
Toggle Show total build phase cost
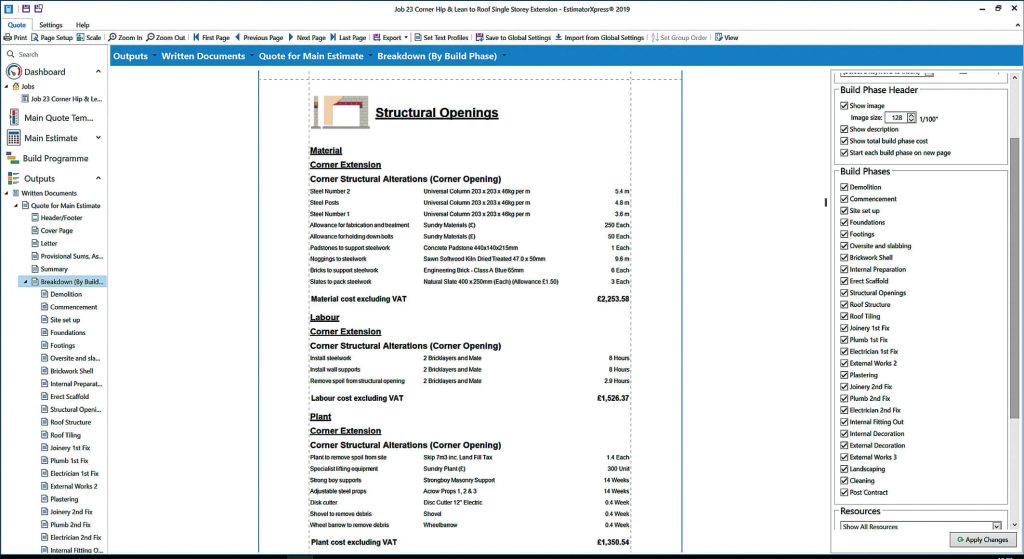(844, 140)
